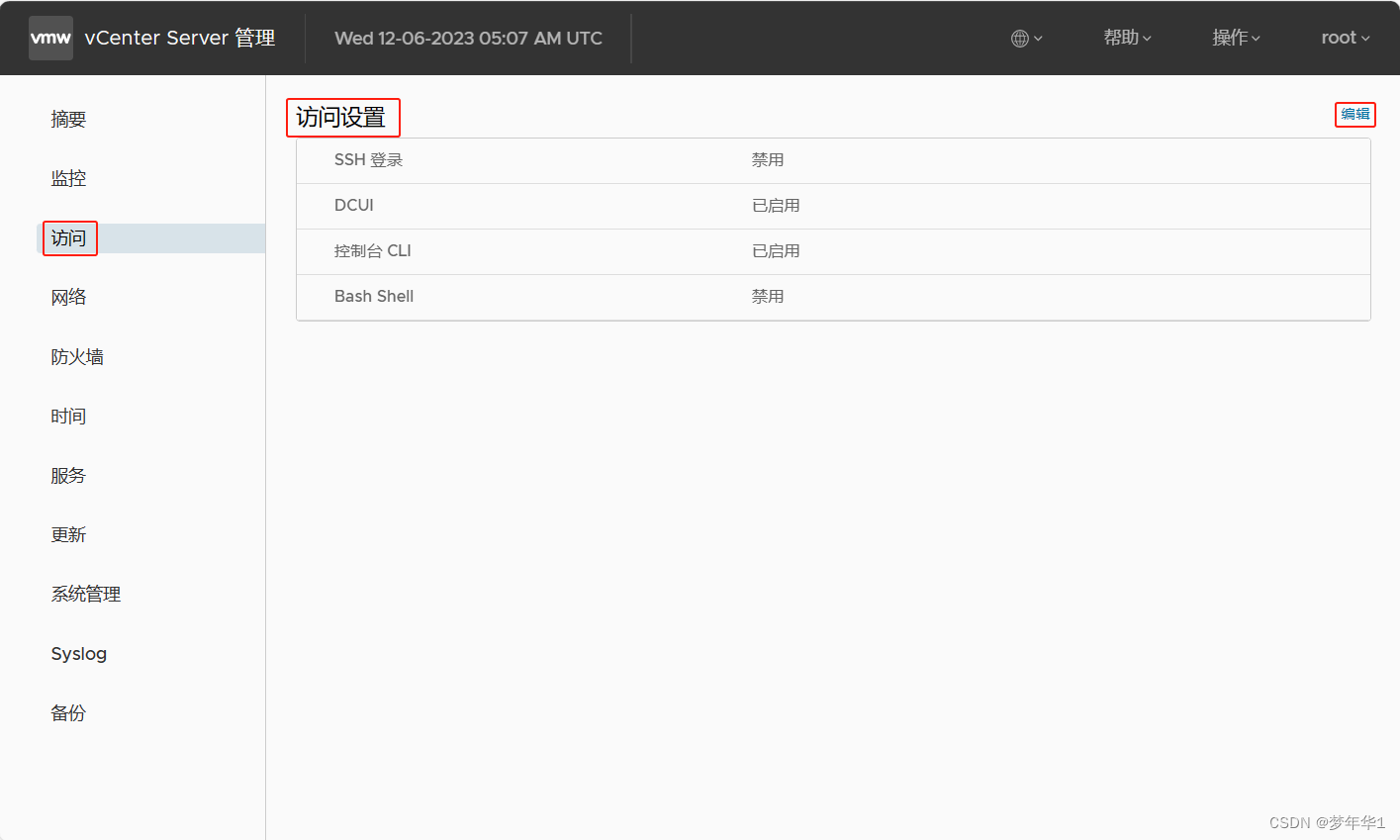Screen dimensions: 1400x840
Task: Open the Syslog page
Action: click(x=79, y=654)
